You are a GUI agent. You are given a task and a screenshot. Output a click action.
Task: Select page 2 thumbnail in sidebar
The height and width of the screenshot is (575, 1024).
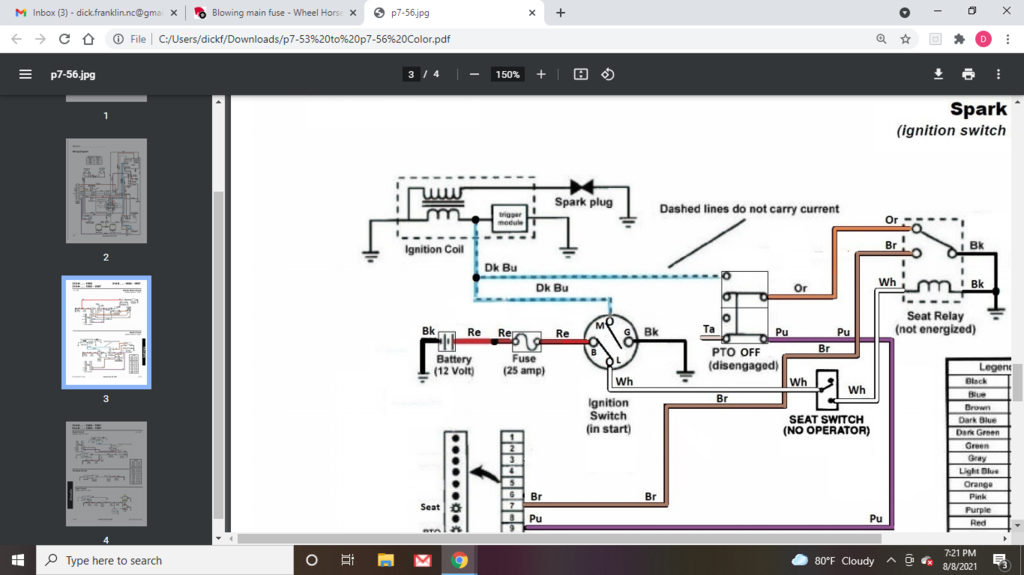pyautogui.click(x=106, y=190)
